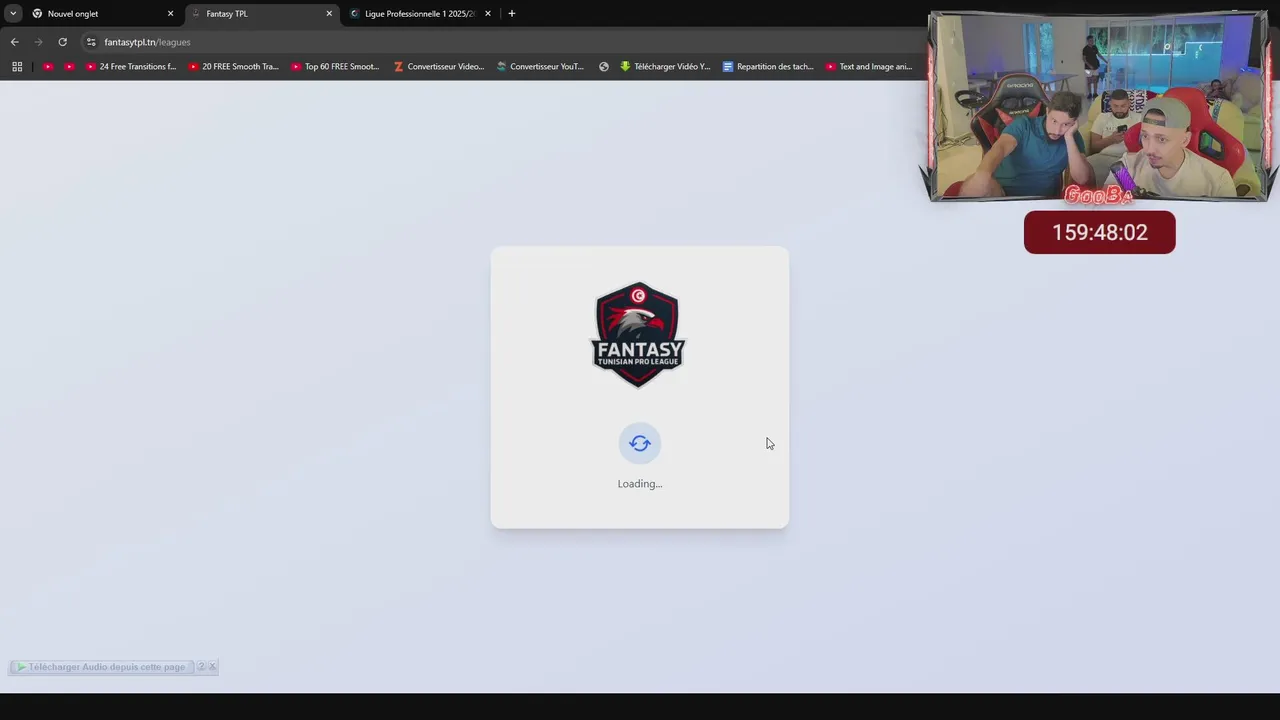Switch to the Nouvel onglet tab
1280x720 pixels.
point(102,14)
